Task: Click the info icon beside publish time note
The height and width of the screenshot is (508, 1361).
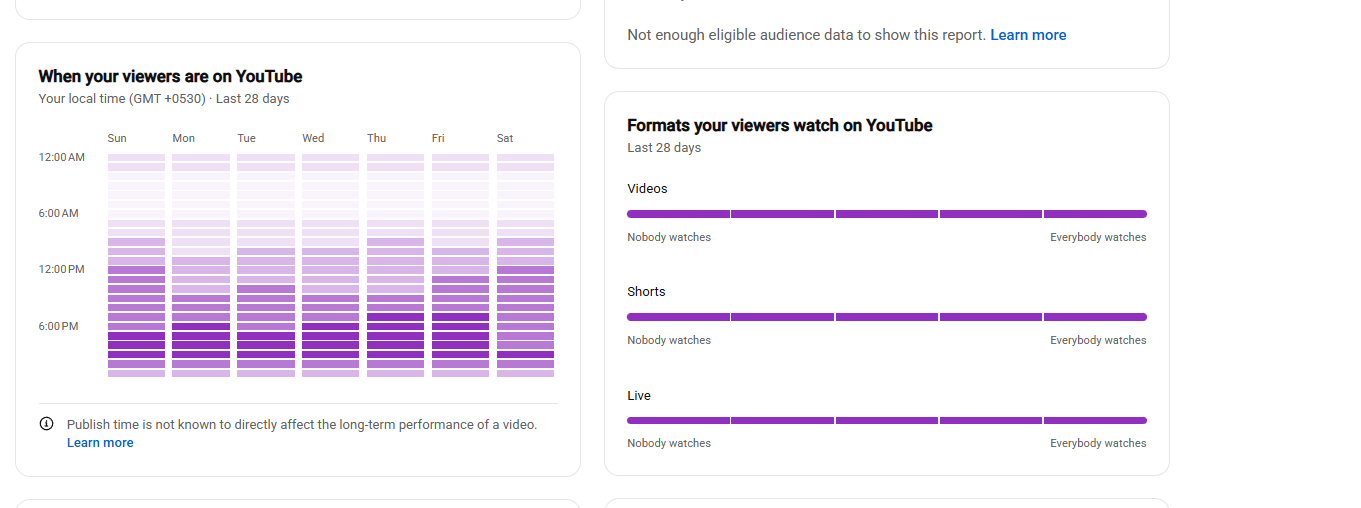Action: pyautogui.click(x=46, y=424)
